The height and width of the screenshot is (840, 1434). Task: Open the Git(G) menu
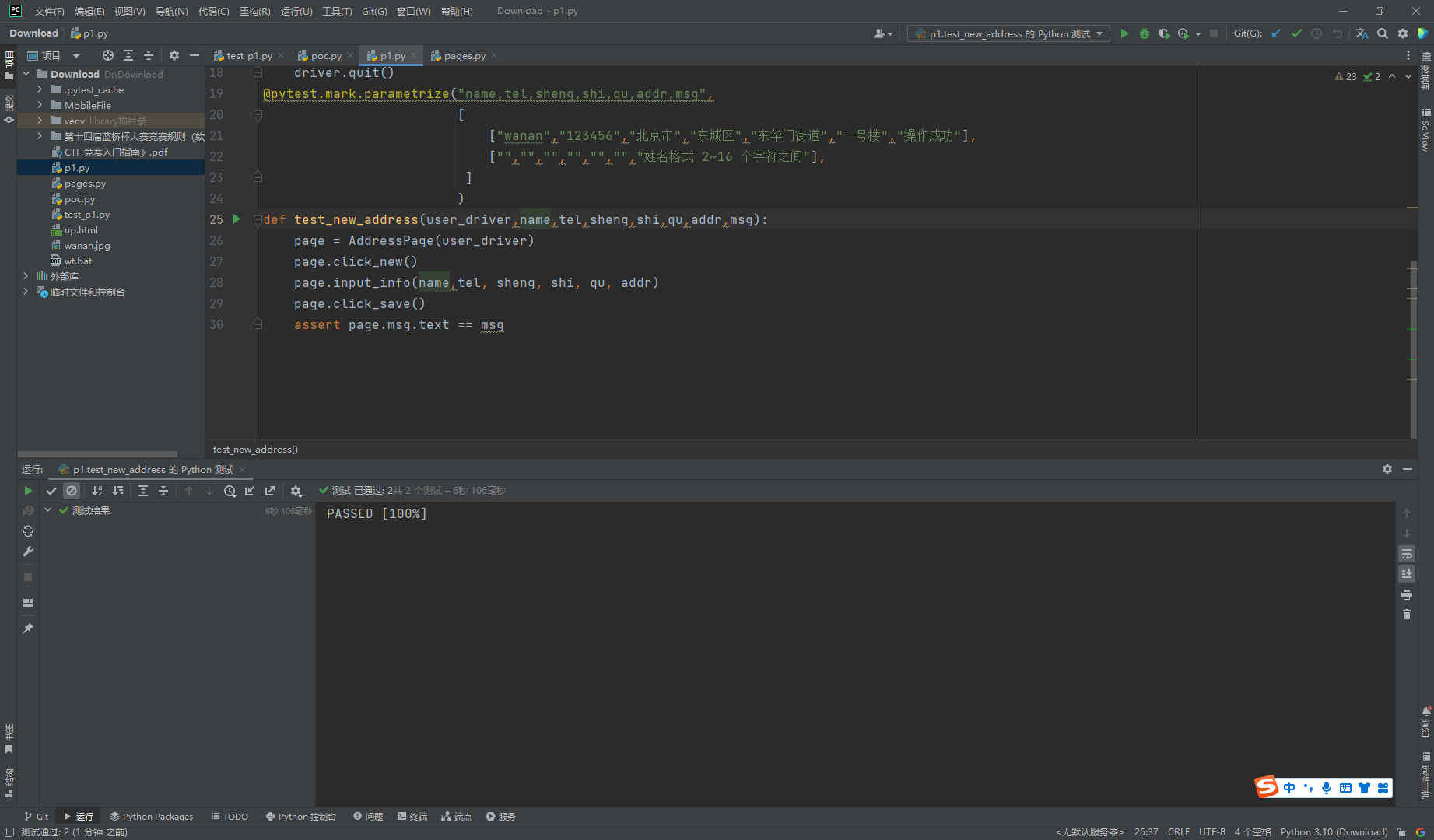click(374, 11)
